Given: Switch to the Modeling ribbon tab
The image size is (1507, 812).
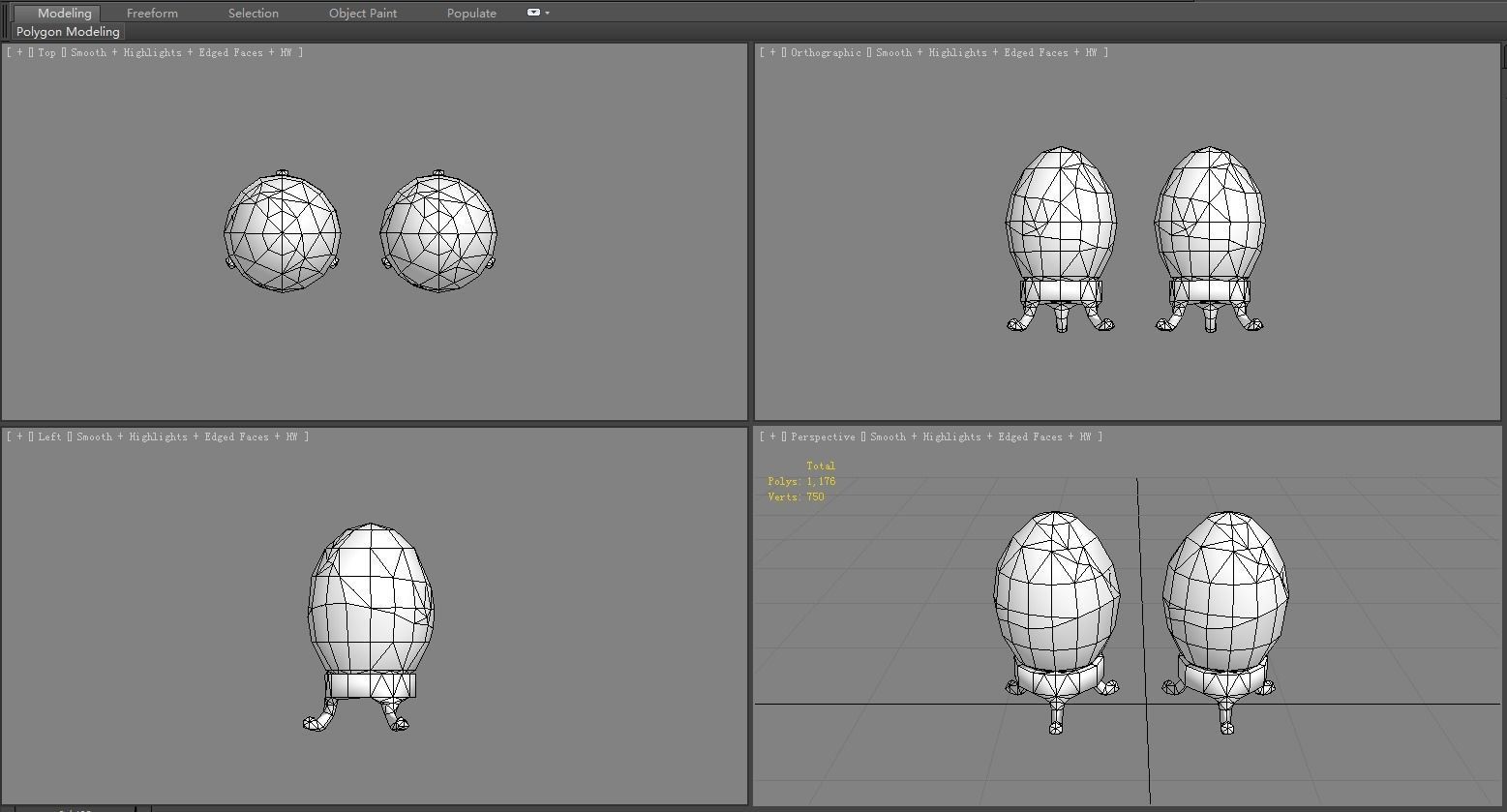Looking at the screenshot, I should click(57, 13).
